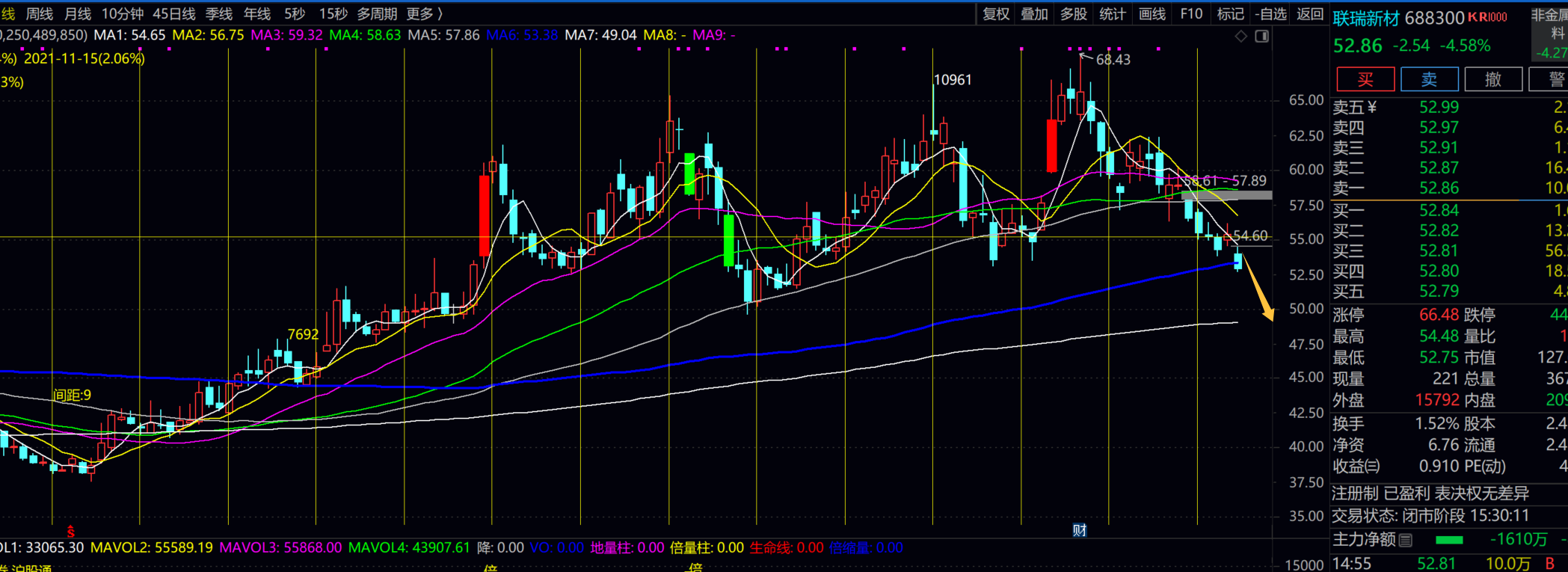Screen dimensions: 1568x572
Task: Click the green 主力净额 bar indicator
Action: pos(1449,540)
